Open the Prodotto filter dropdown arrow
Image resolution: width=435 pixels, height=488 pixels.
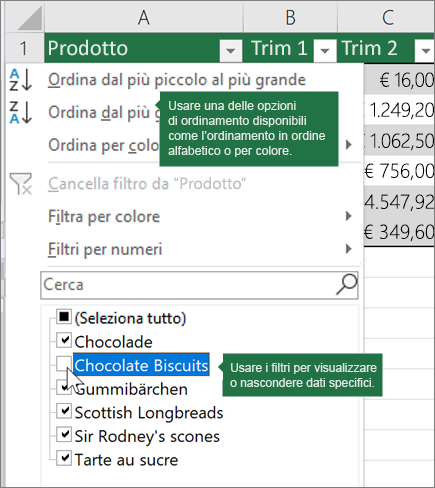click(230, 51)
